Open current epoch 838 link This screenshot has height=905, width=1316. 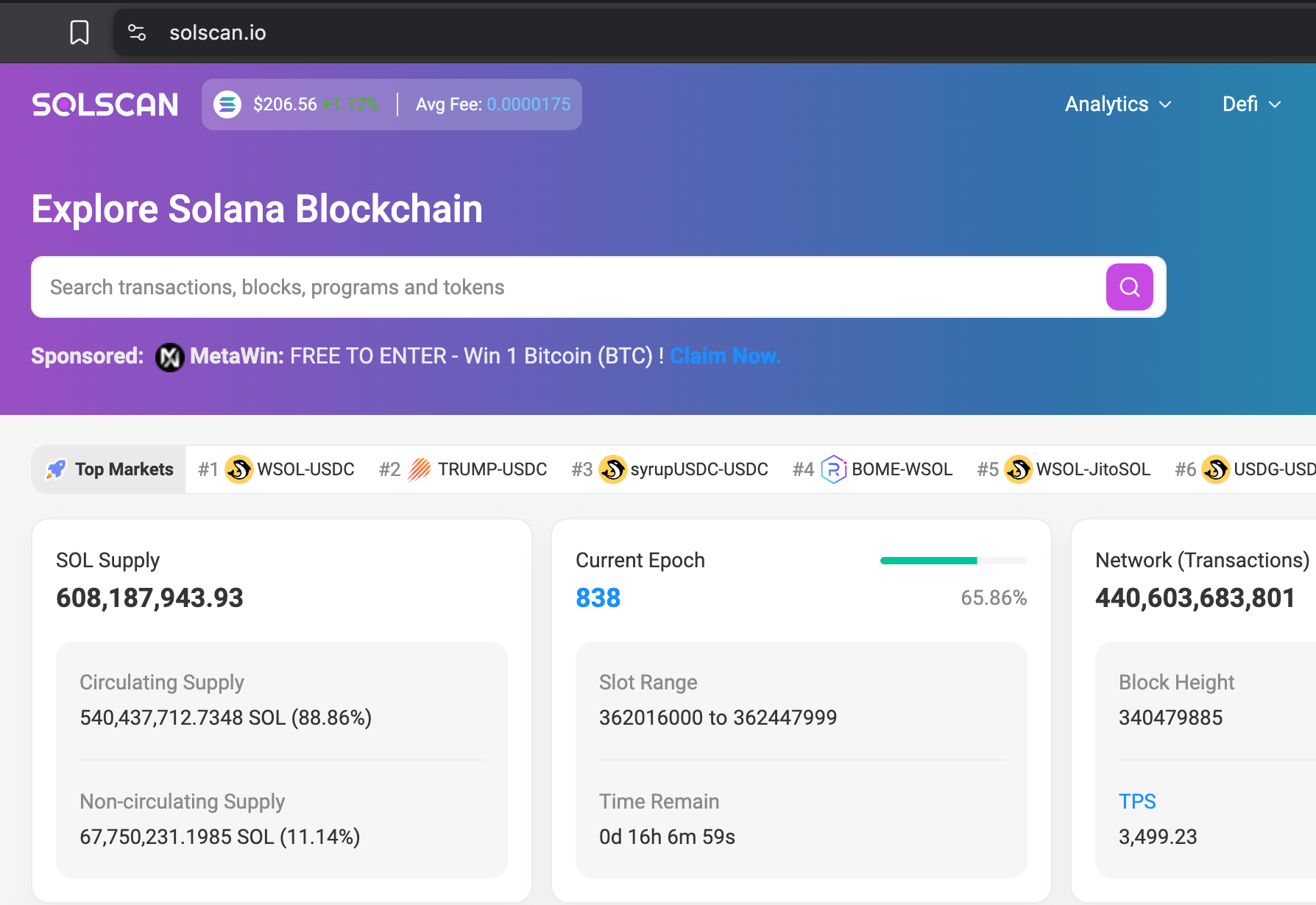(x=598, y=598)
